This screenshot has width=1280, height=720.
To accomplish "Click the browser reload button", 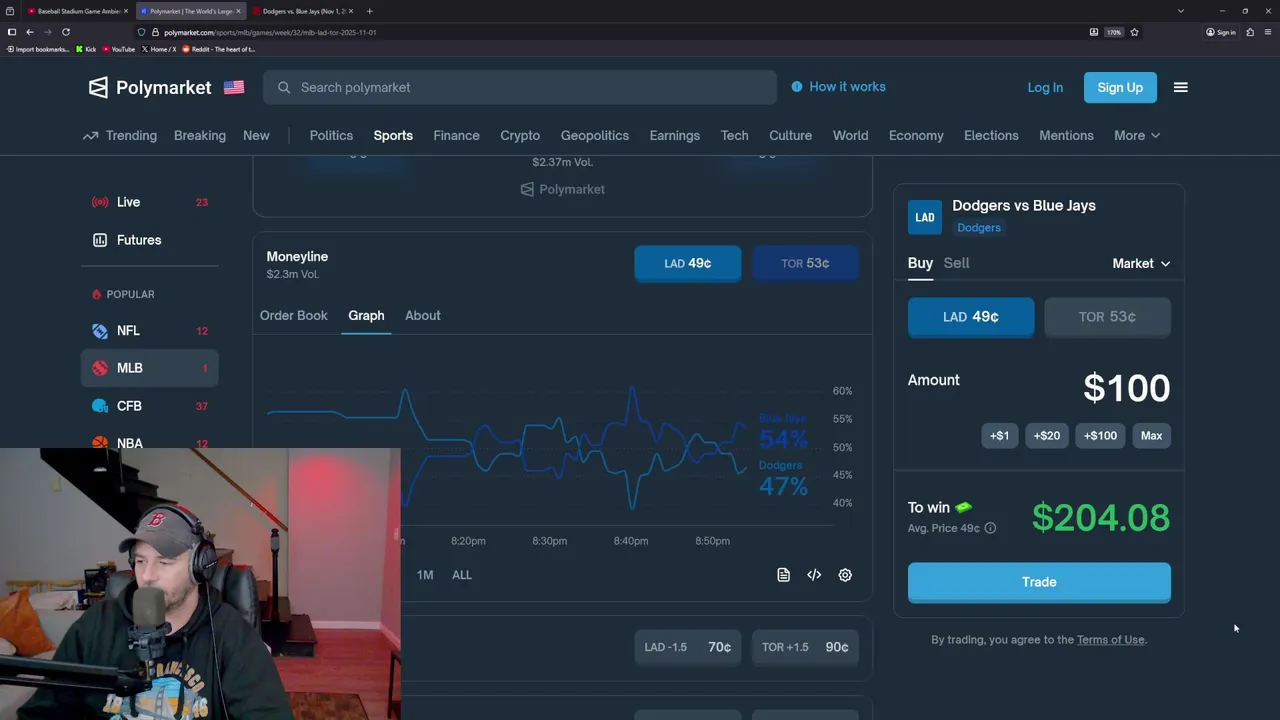I will (x=66, y=32).
